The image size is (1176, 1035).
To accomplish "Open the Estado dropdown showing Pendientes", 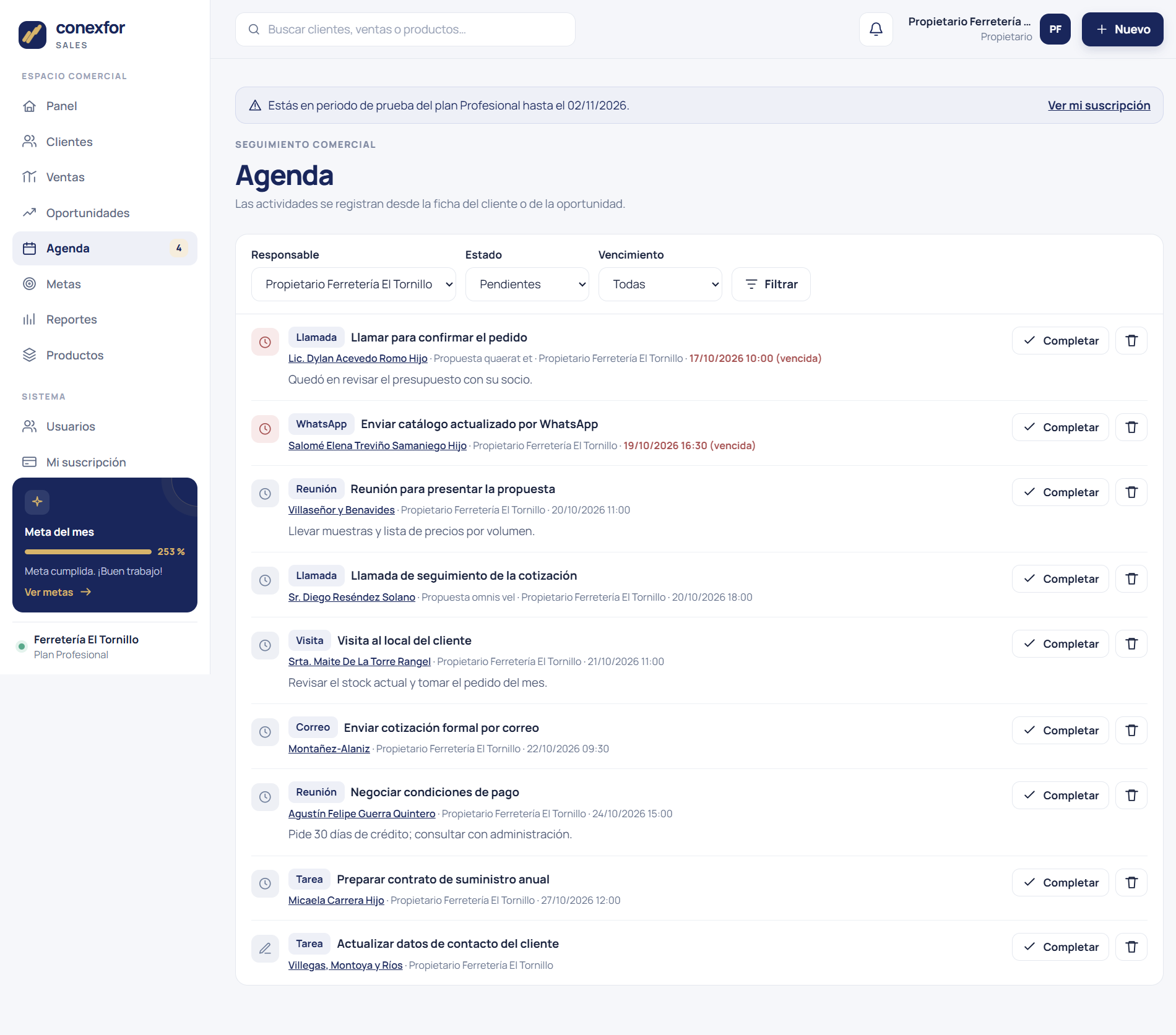I will pyautogui.click(x=527, y=285).
